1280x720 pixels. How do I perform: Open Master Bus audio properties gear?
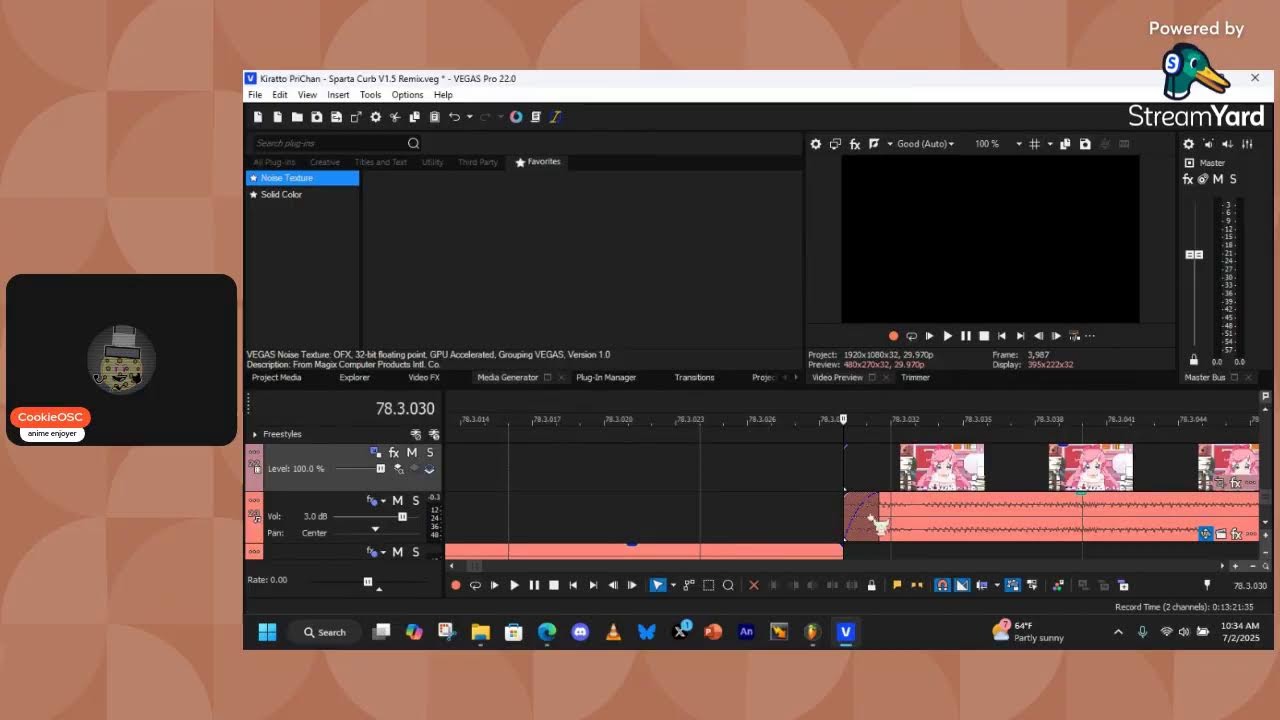coord(1189,144)
